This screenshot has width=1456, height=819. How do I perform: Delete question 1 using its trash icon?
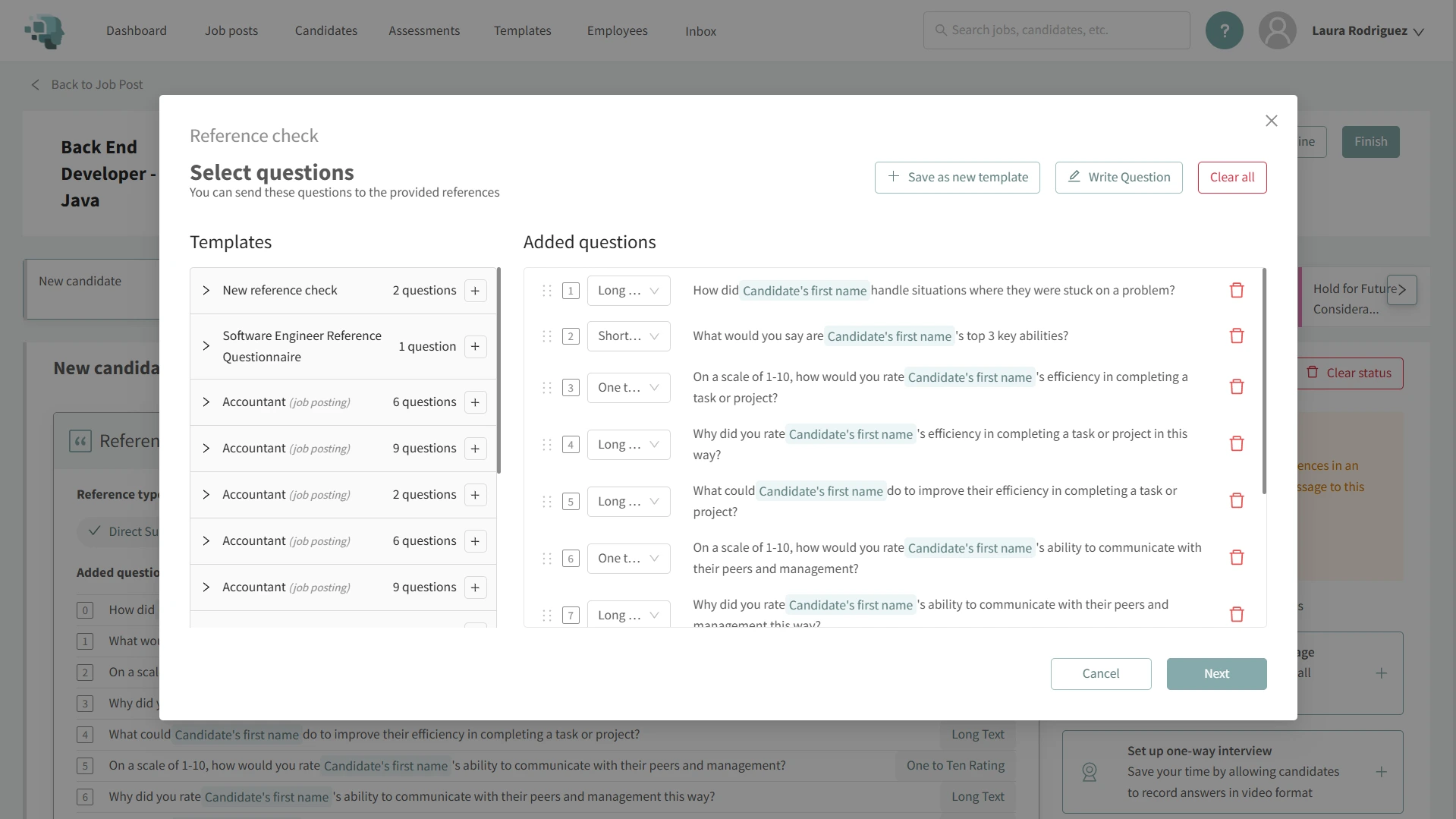pyautogui.click(x=1236, y=290)
